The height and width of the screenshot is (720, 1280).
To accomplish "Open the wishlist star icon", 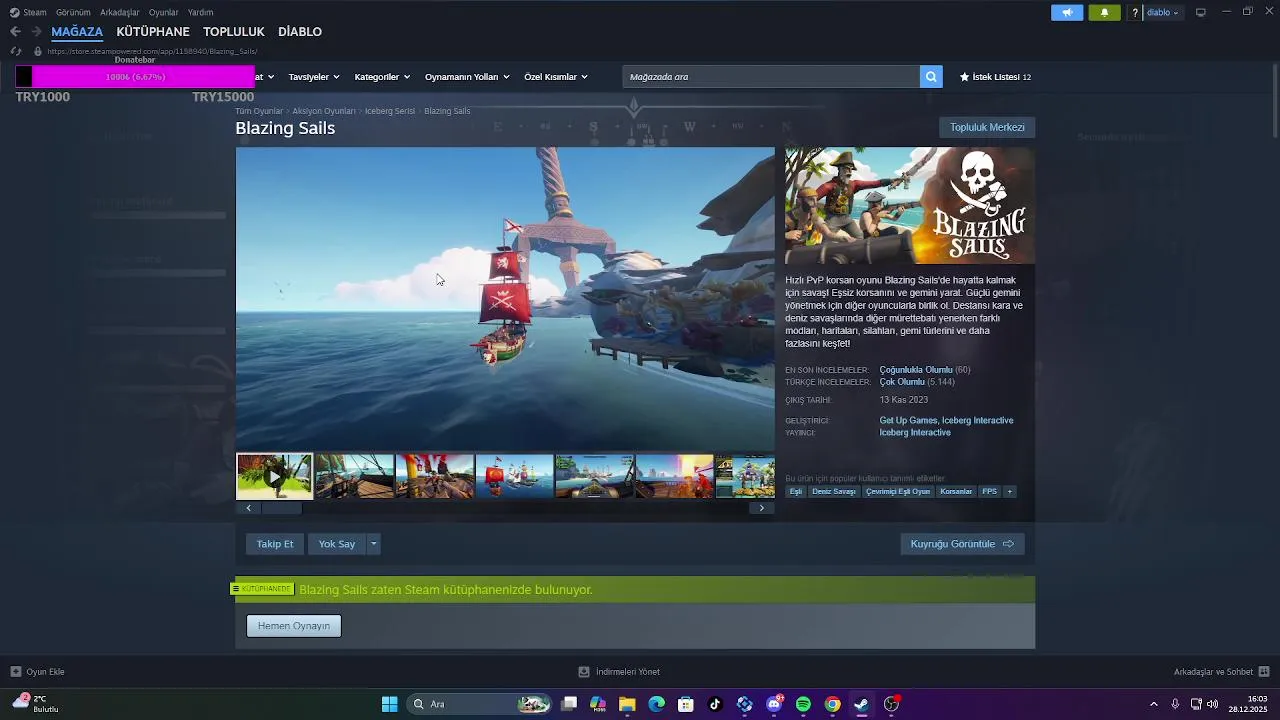I will [x=965, y=77].
